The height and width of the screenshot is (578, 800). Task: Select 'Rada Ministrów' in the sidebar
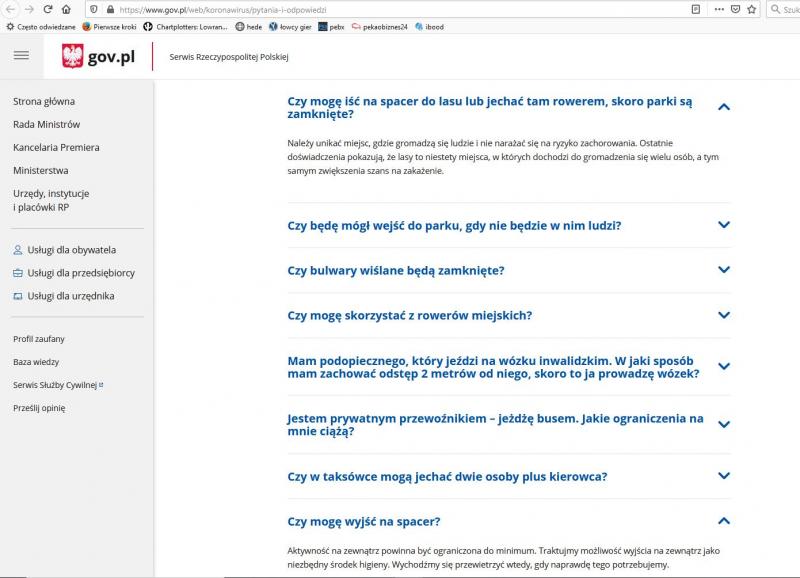tap(46, 124)
